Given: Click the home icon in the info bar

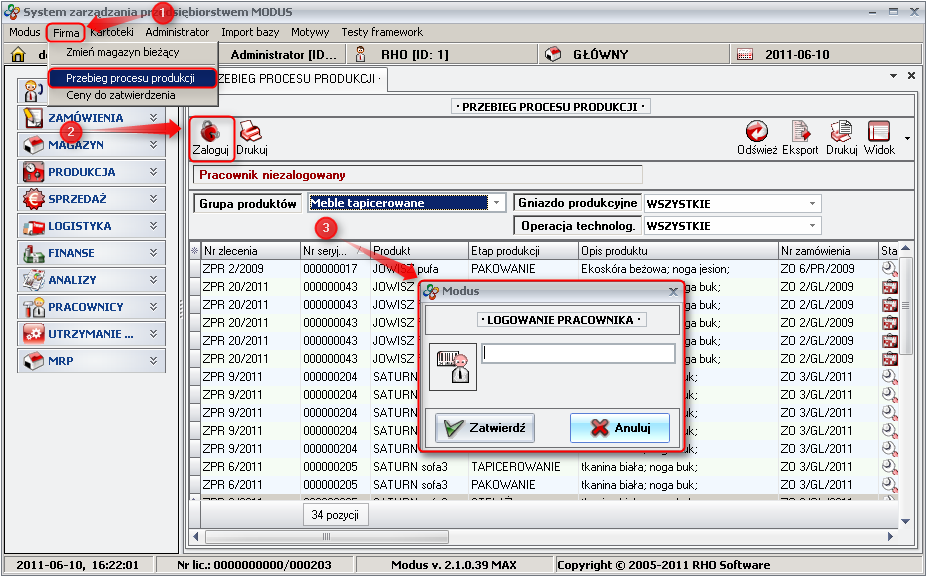Looking at the screenshot, I should (17, 54).
